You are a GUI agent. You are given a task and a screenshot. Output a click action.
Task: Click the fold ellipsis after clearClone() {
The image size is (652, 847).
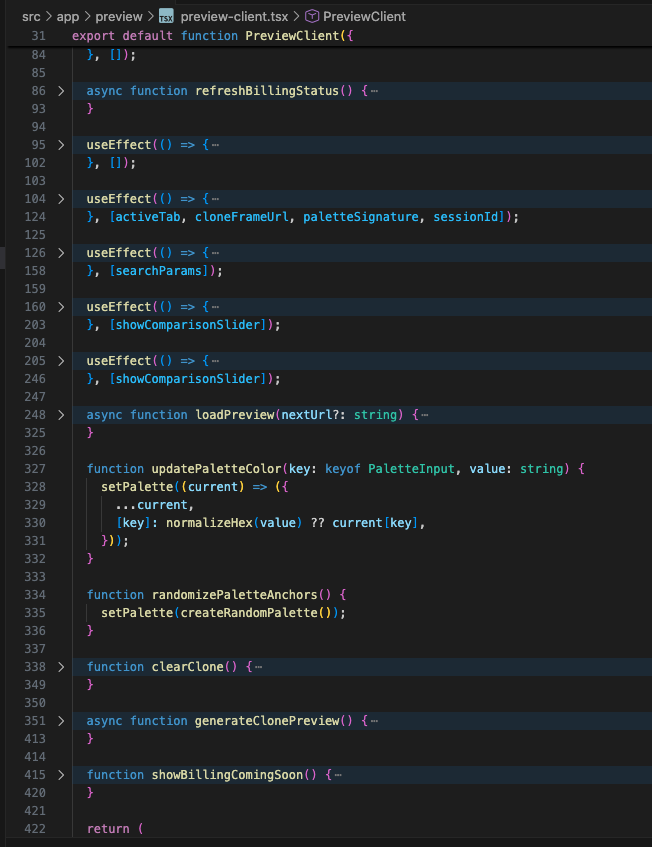[259, 667]
